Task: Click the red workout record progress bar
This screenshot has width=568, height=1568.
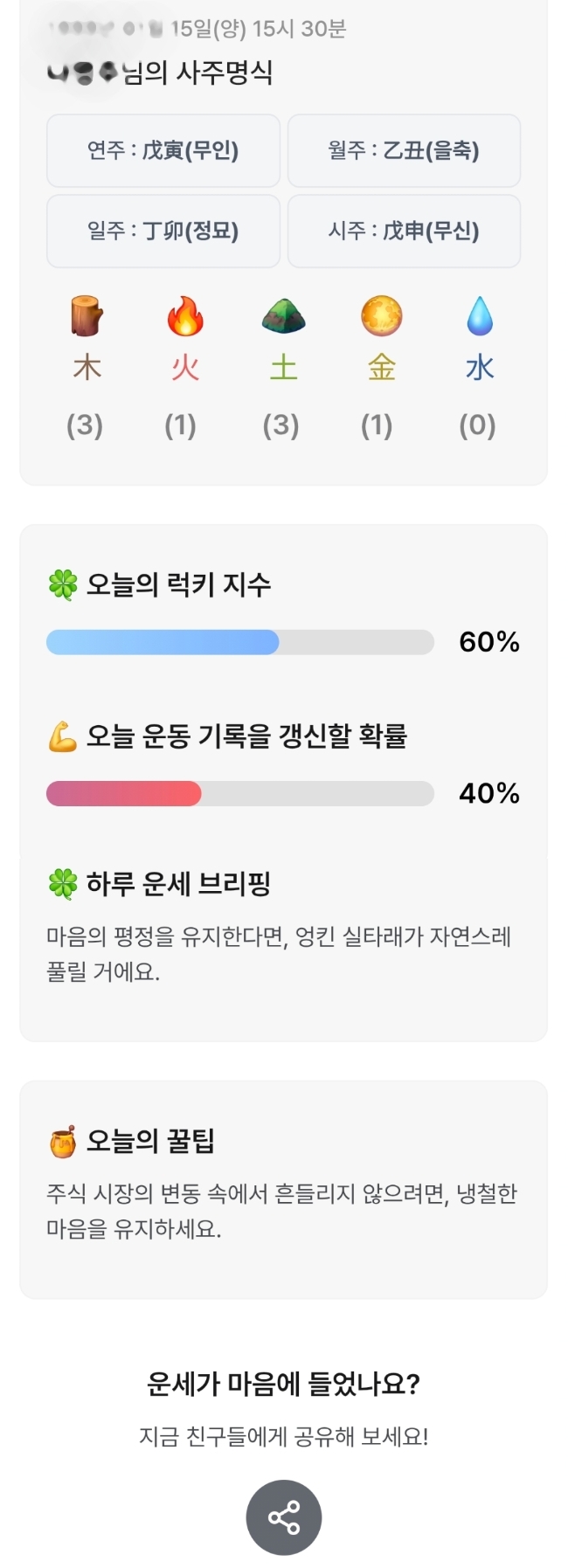Action: point(240,793)
